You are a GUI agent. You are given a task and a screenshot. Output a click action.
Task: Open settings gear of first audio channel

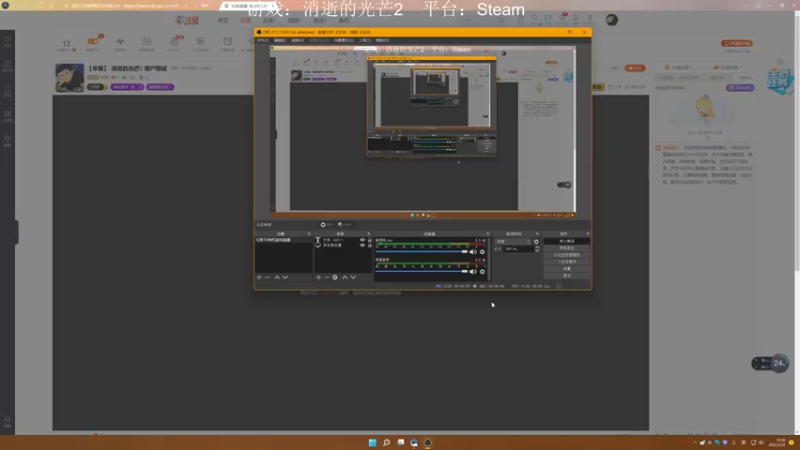(482, 252)
